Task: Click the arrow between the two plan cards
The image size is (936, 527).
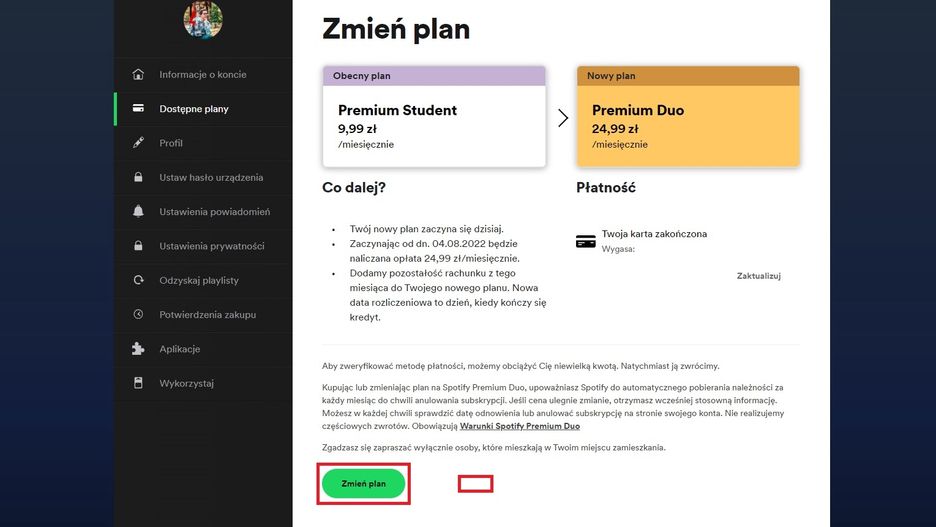Action: pyautogui.click(x=563, y=118)
